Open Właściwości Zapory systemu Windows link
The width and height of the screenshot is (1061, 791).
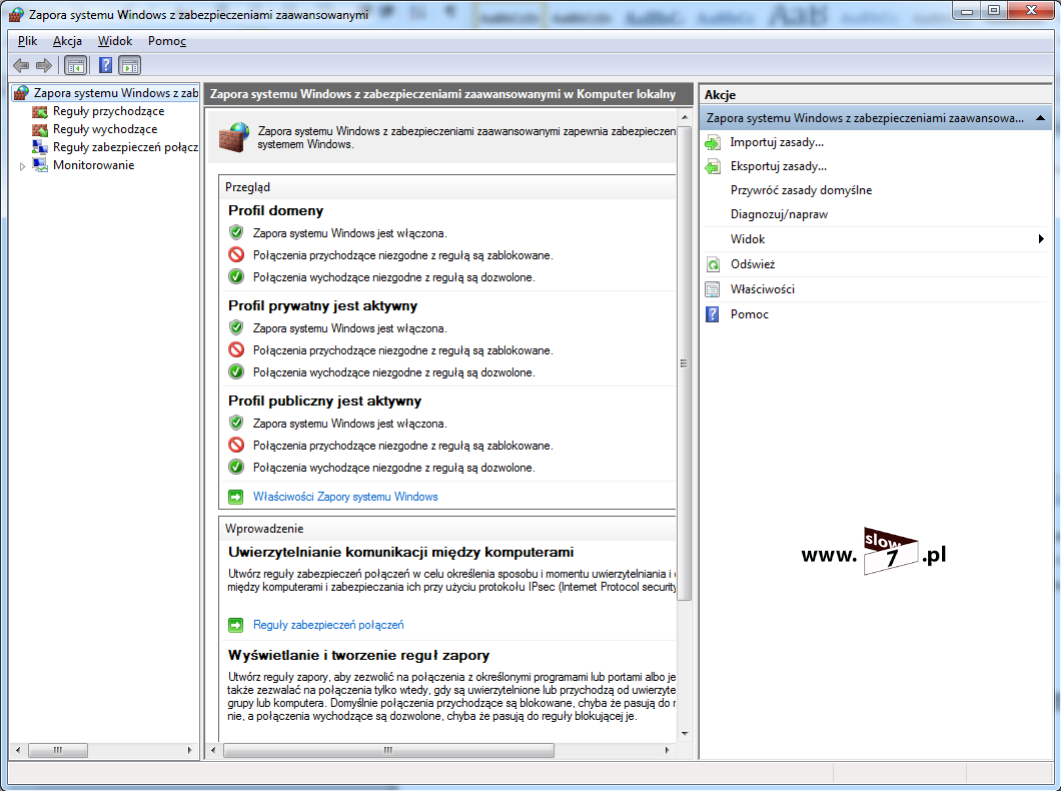(x=345, y=497)
